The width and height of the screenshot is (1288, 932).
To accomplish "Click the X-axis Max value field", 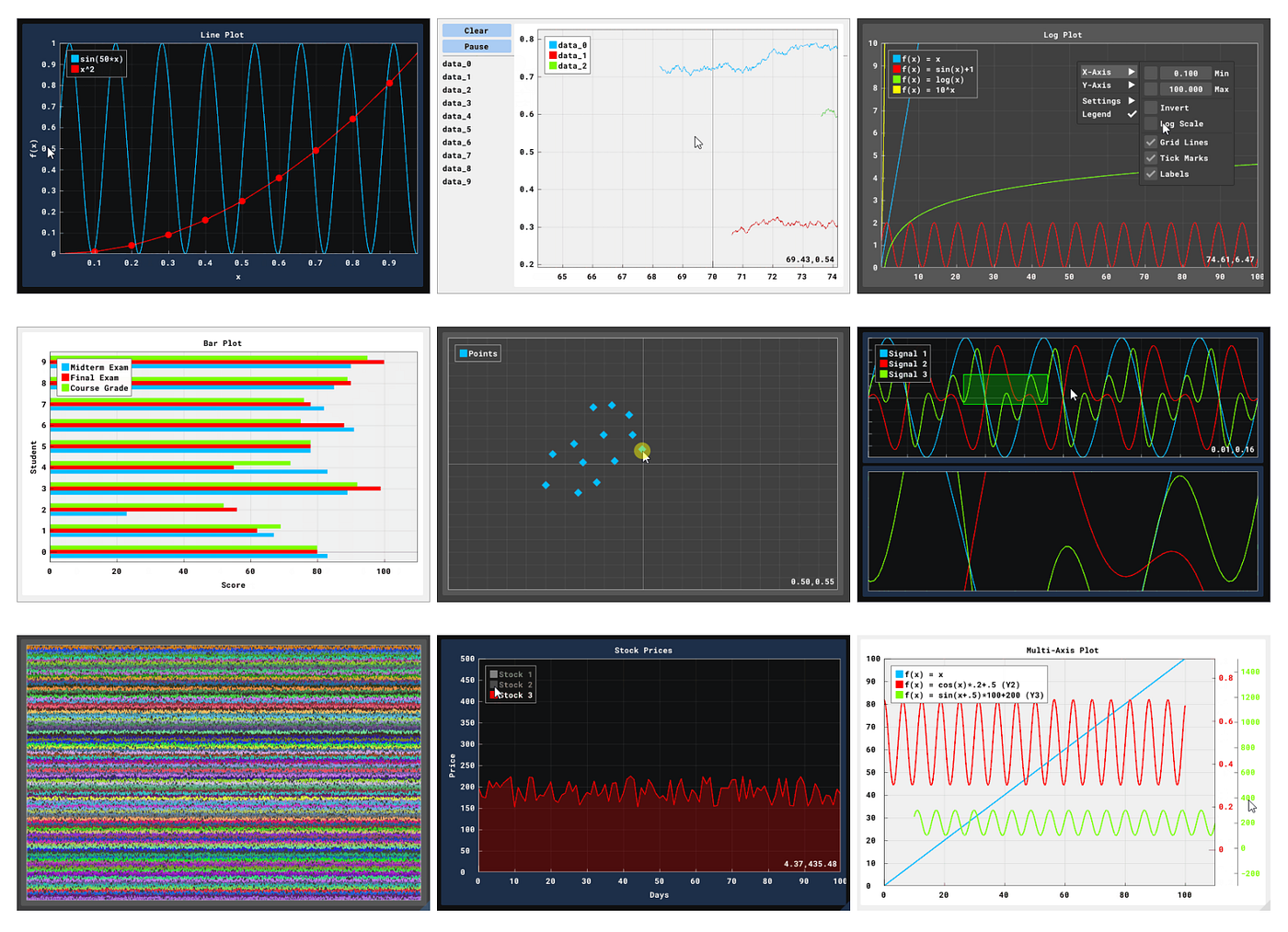I will pos(1185,89).
